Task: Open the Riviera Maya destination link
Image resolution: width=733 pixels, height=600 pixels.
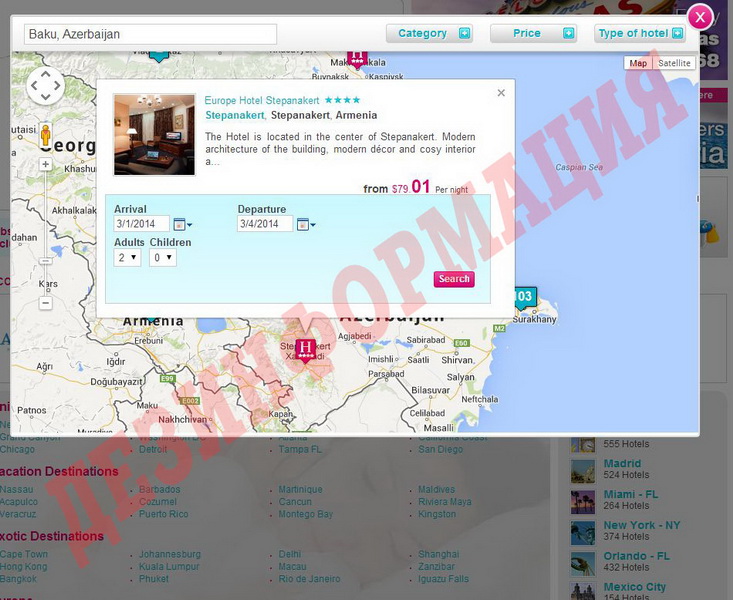Action: click(x=445, y=502)
